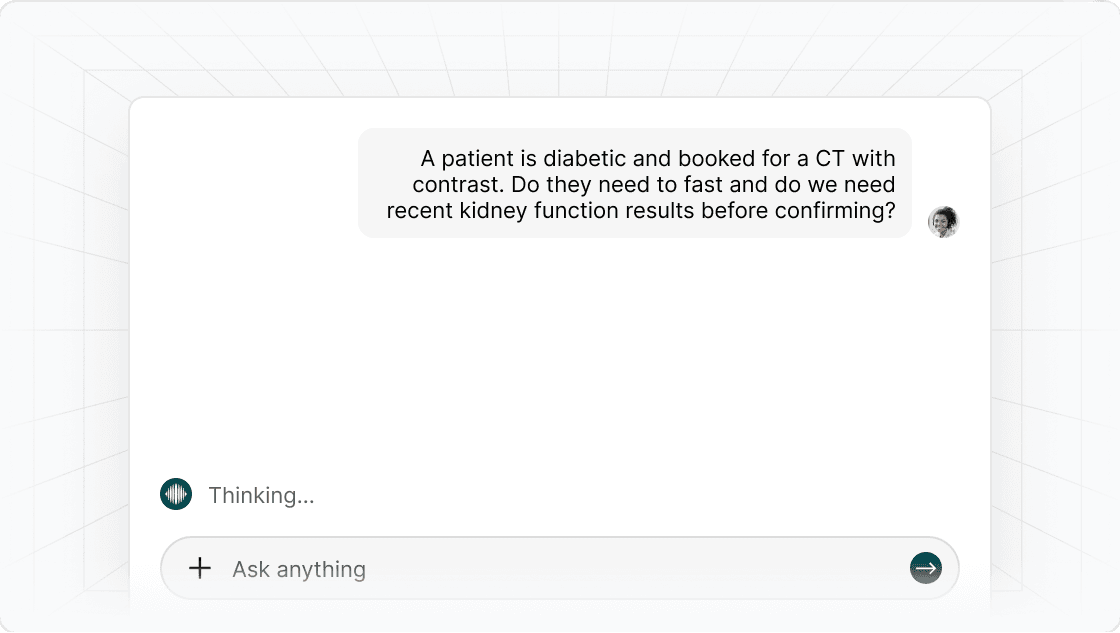1120x633 pixels.
Task: Click the Thinking... status text
Action: coord(261,495)
